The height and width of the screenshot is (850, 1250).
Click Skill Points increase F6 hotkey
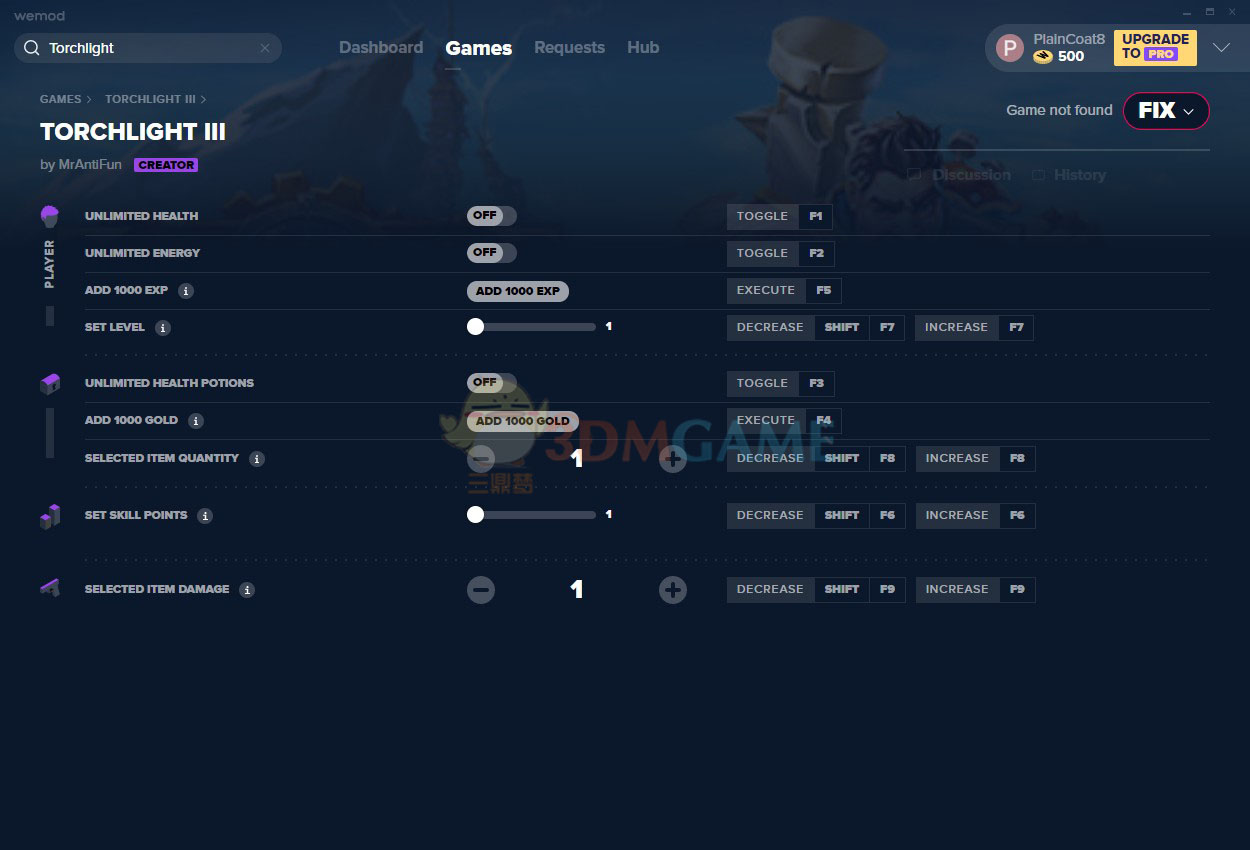[1017, 515]
